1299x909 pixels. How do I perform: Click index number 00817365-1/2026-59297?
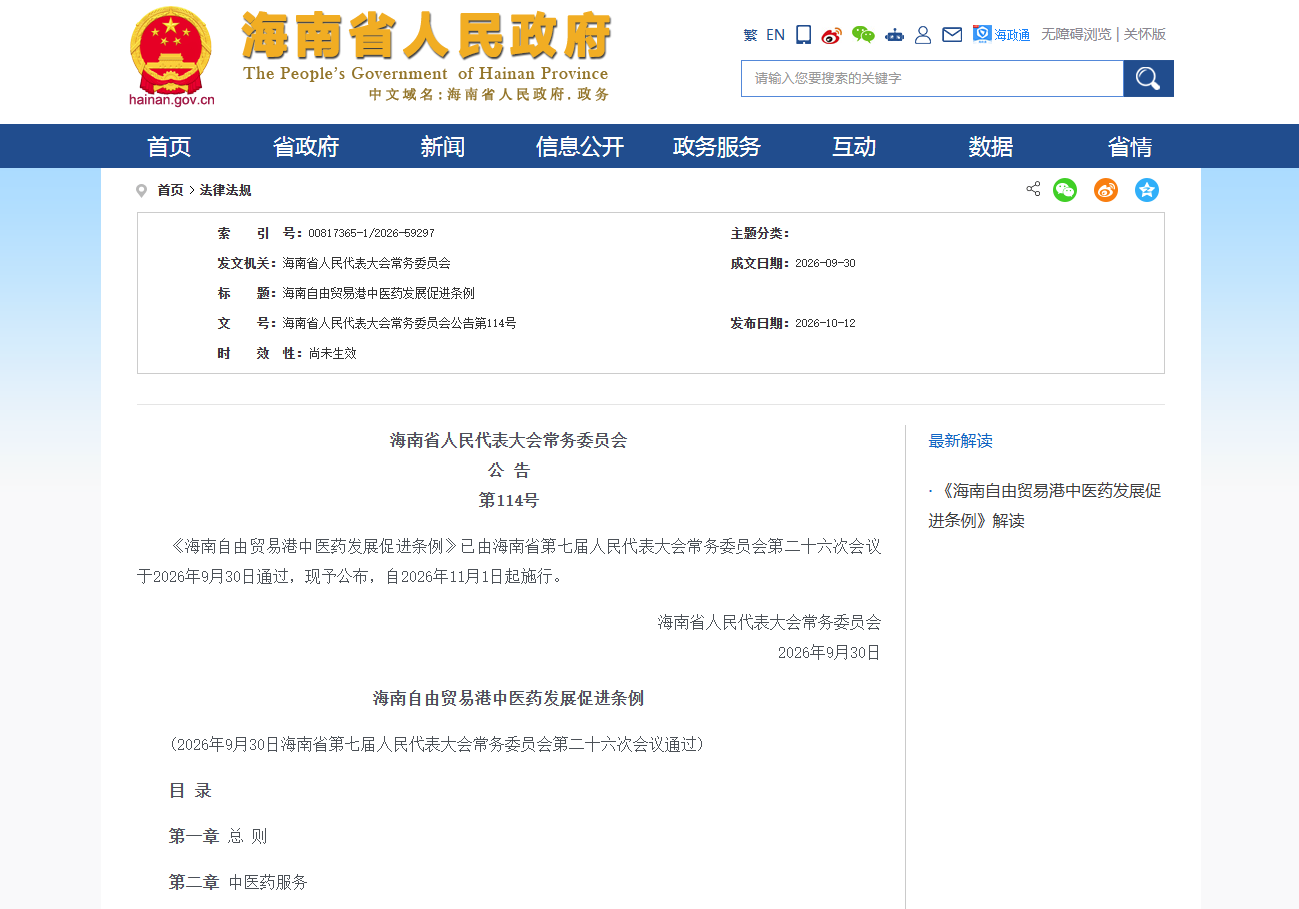click(x=371, y=233)
